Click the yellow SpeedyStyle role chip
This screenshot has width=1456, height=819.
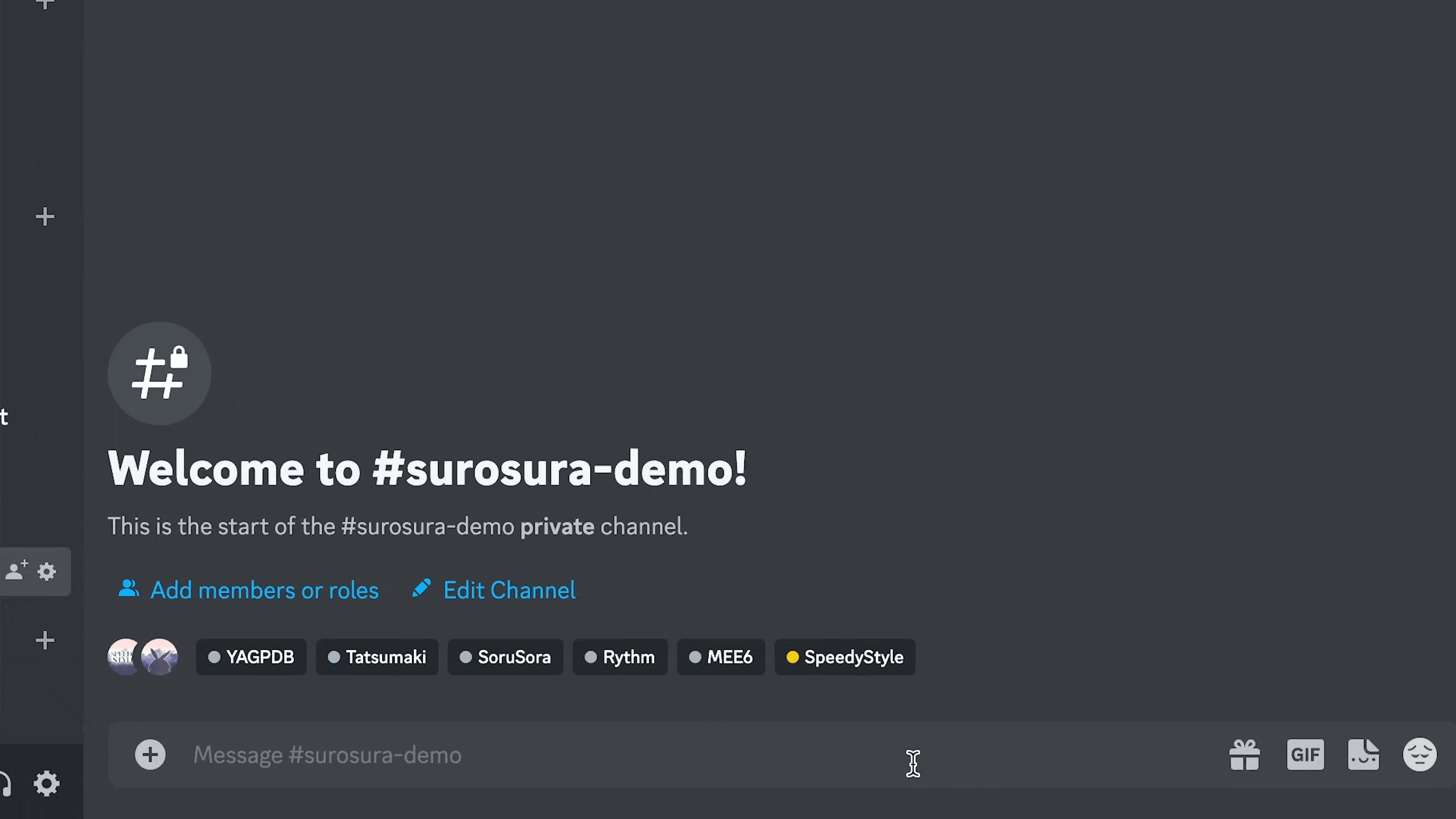pyautogui.click(x=844, y=657)
